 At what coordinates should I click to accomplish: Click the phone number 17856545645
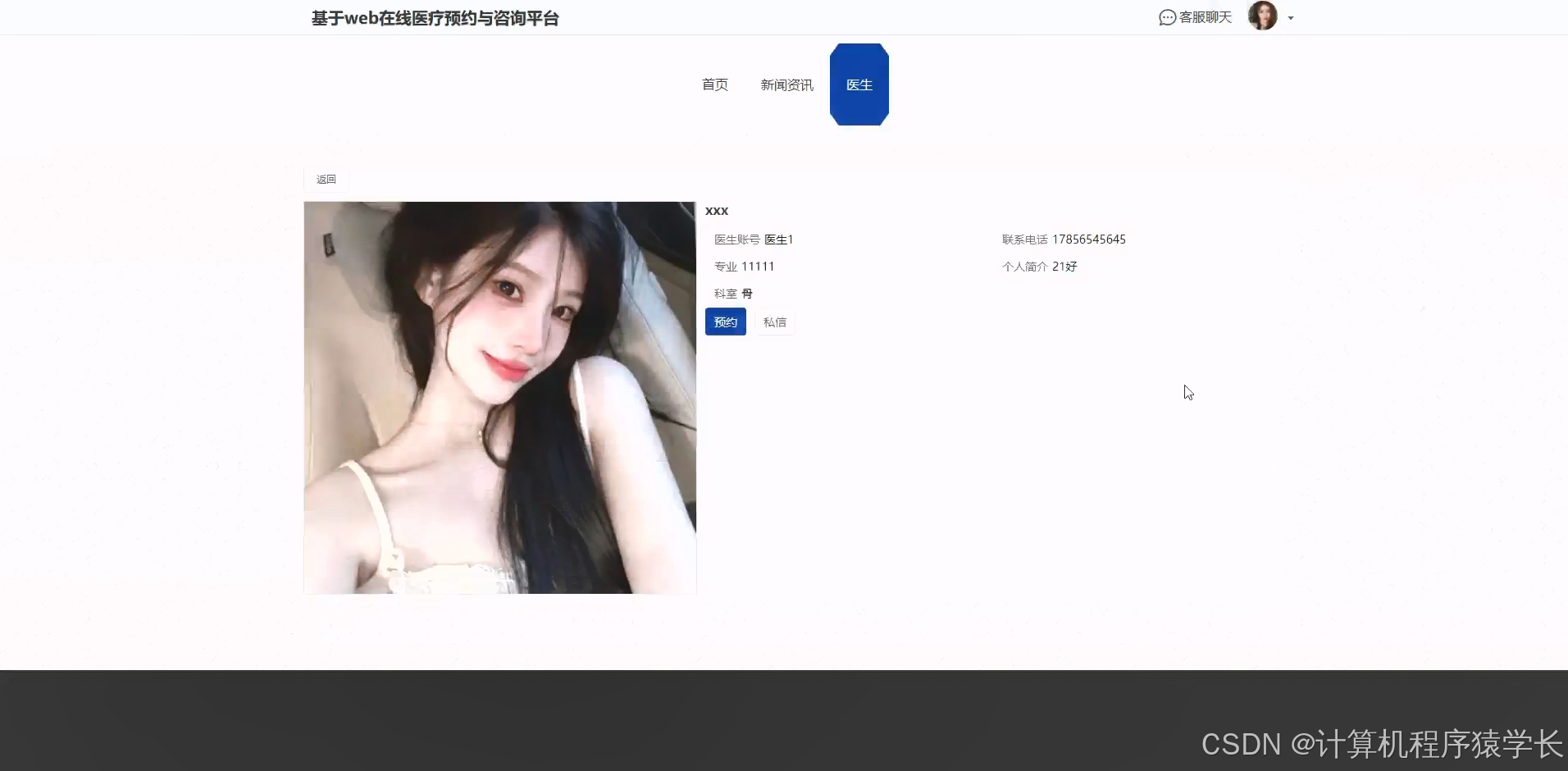coord(1089,239)
